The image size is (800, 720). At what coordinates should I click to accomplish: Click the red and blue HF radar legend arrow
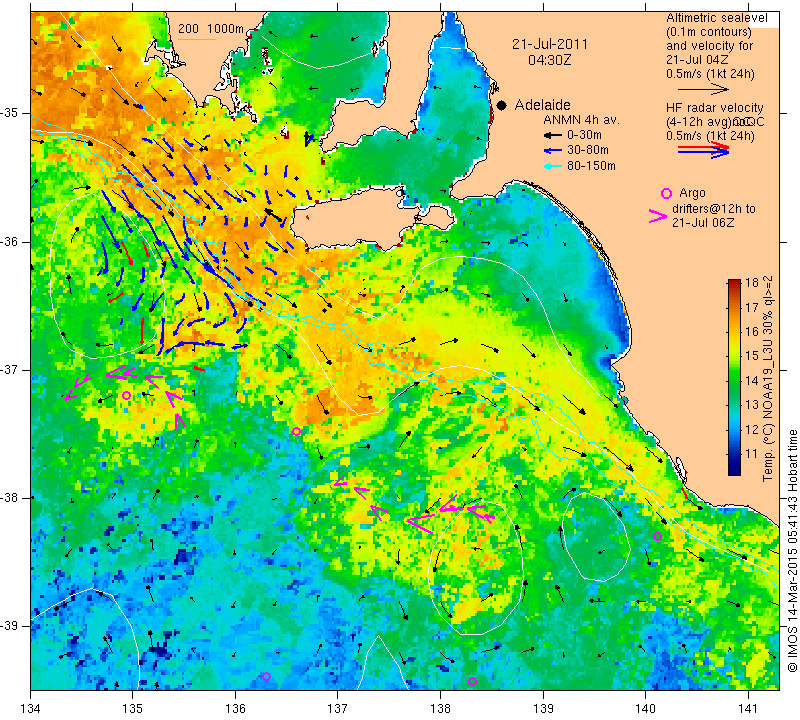pos(704,150)
